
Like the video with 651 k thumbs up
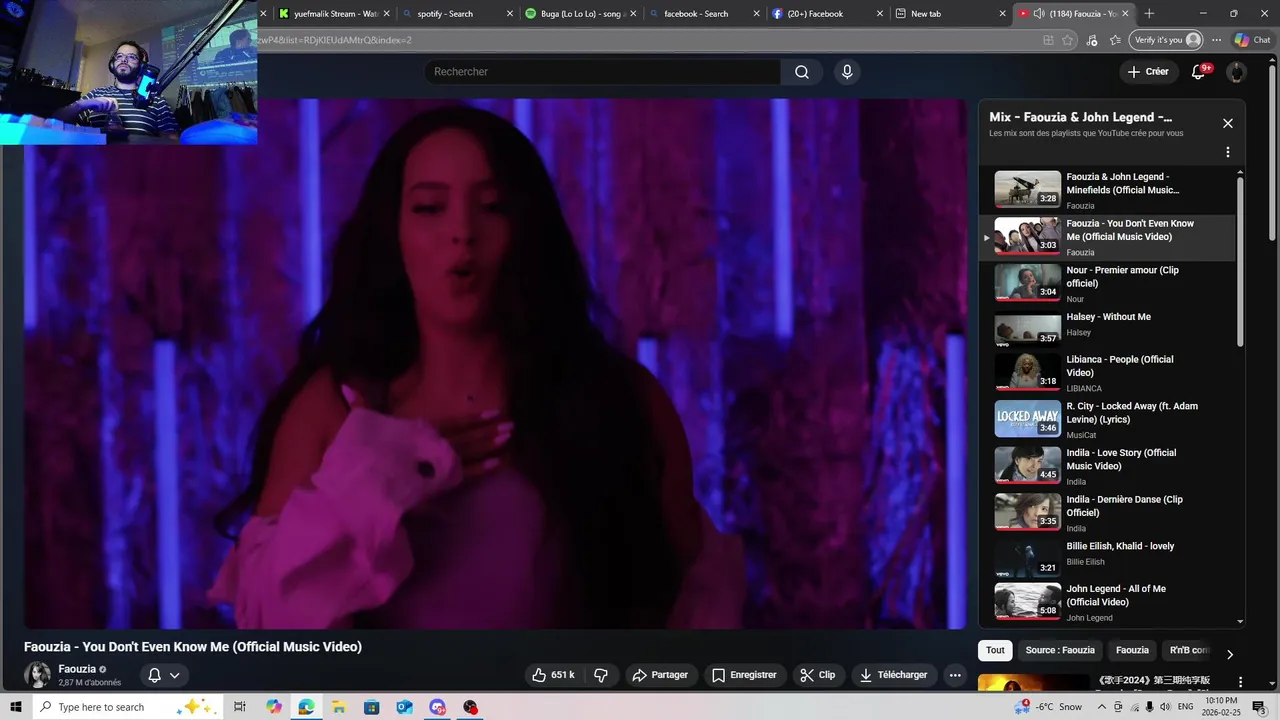click(x=553, y=675)
